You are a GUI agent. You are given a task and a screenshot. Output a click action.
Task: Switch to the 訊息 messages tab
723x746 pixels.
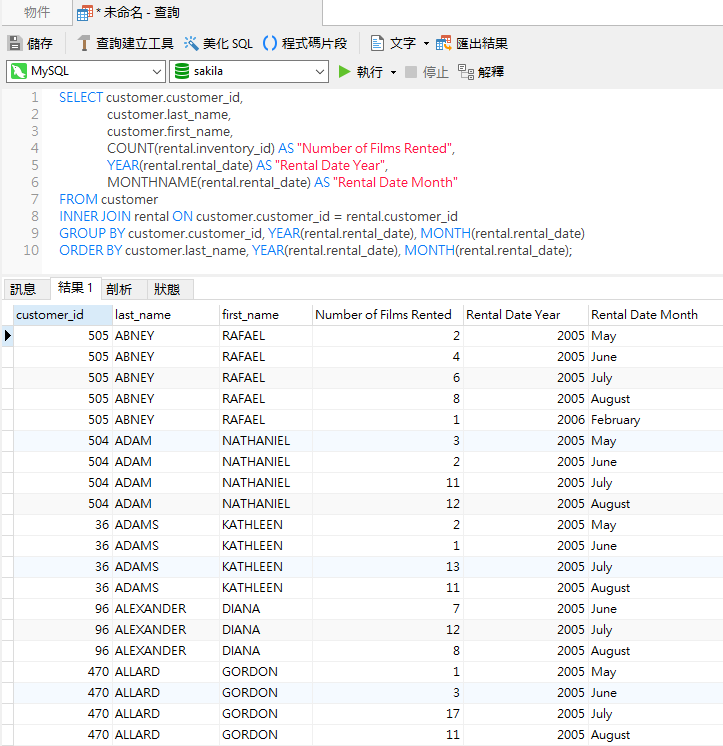coord(23,289)
